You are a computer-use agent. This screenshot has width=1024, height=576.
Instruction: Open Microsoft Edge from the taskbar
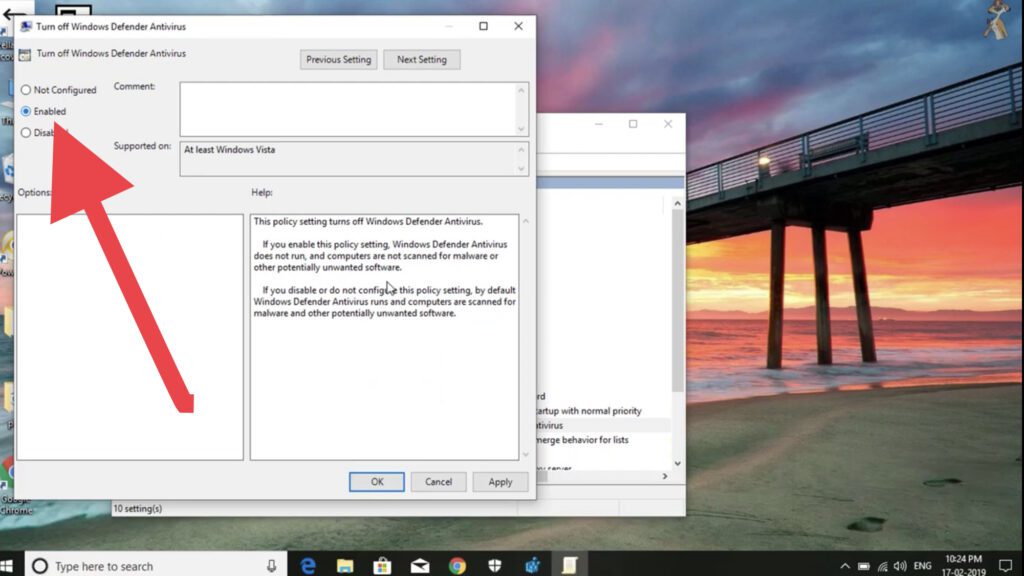pos(308,563)
